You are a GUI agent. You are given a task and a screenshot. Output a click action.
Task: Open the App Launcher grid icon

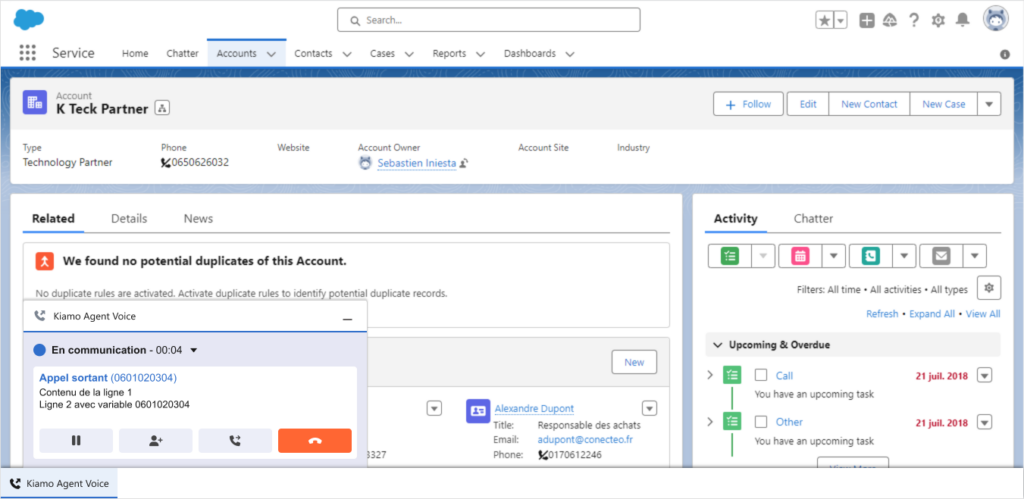(27, 53)
